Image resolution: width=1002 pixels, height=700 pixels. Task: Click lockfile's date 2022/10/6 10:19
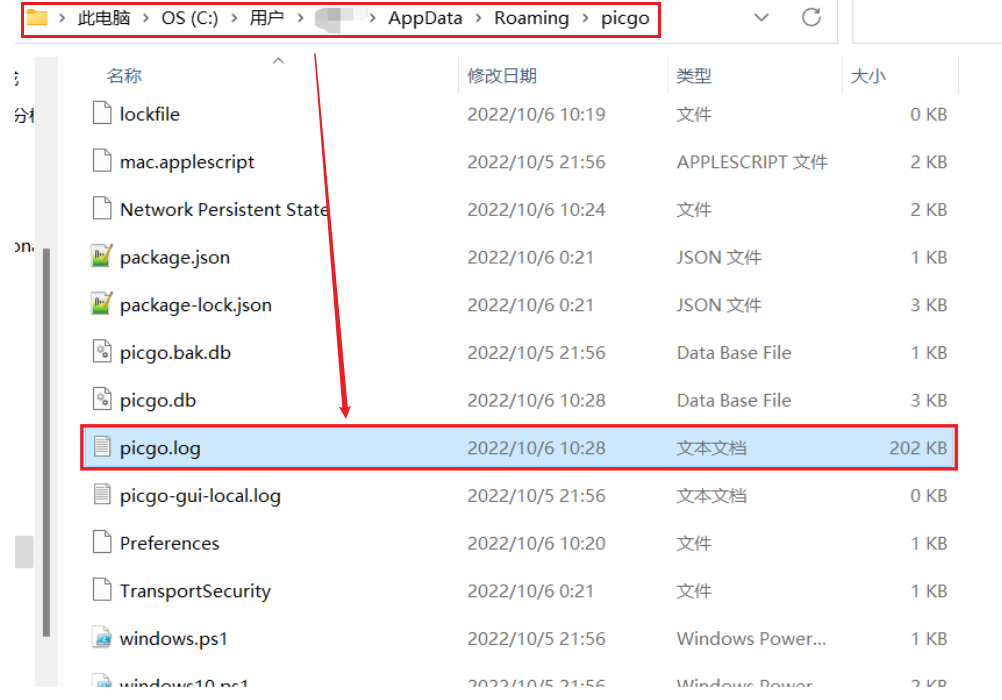[x=536, y=114]
